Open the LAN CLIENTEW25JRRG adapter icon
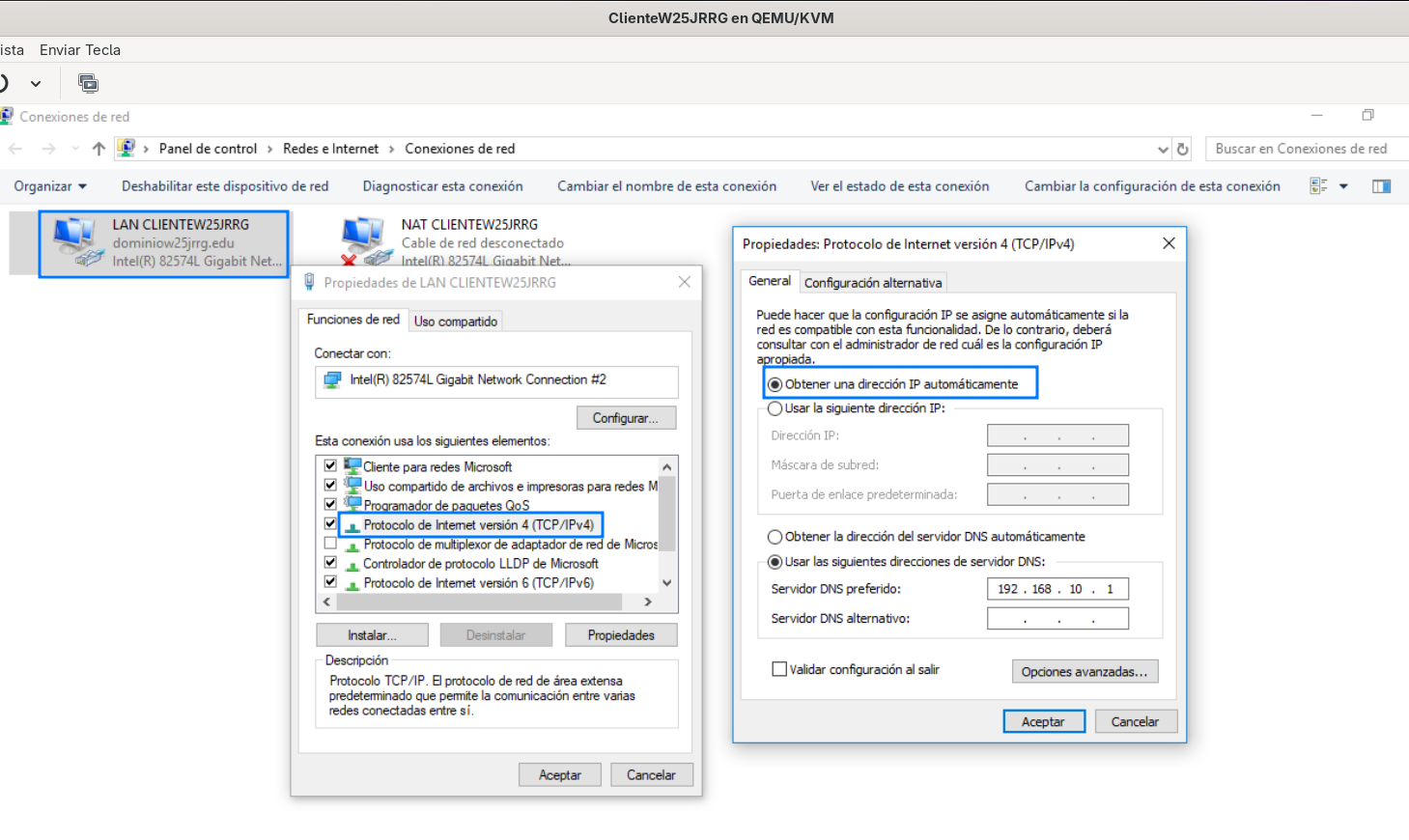 76,241
